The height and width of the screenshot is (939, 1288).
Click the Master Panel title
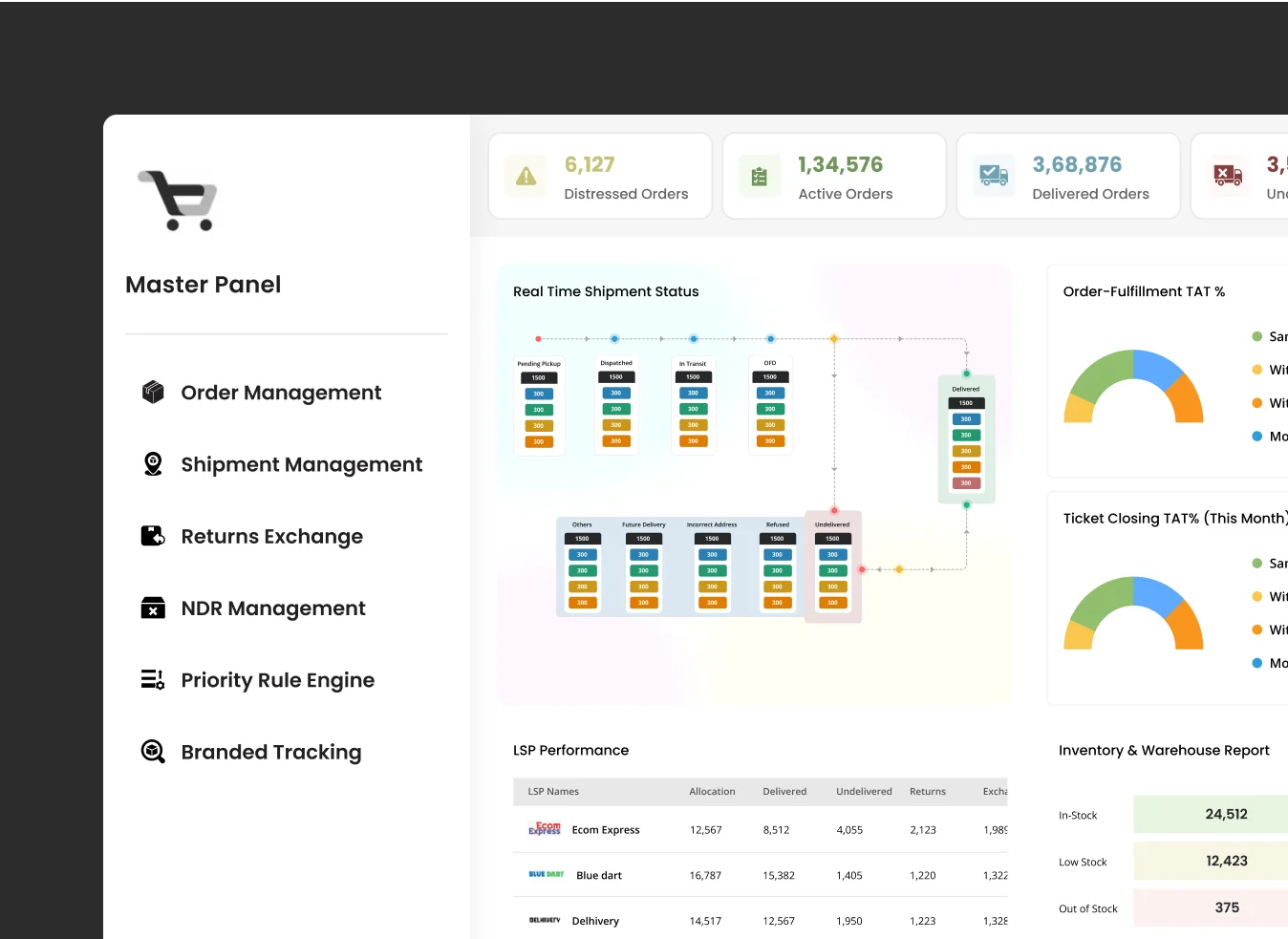click(x=204, y=285)
